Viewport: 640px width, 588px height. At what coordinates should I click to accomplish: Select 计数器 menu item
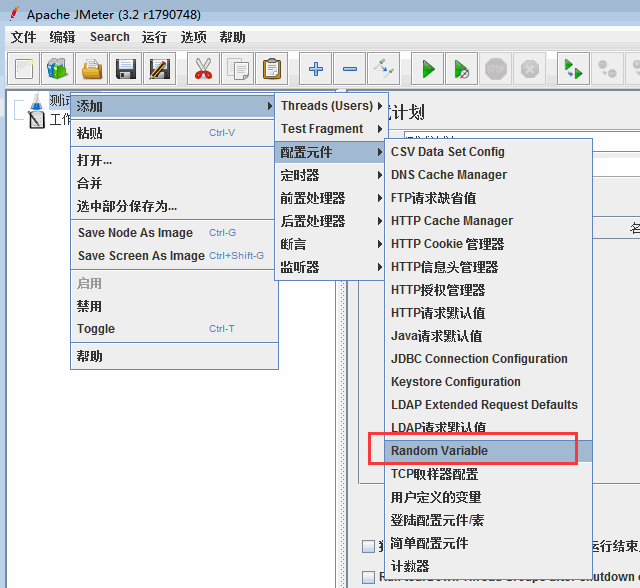[489, 566]
